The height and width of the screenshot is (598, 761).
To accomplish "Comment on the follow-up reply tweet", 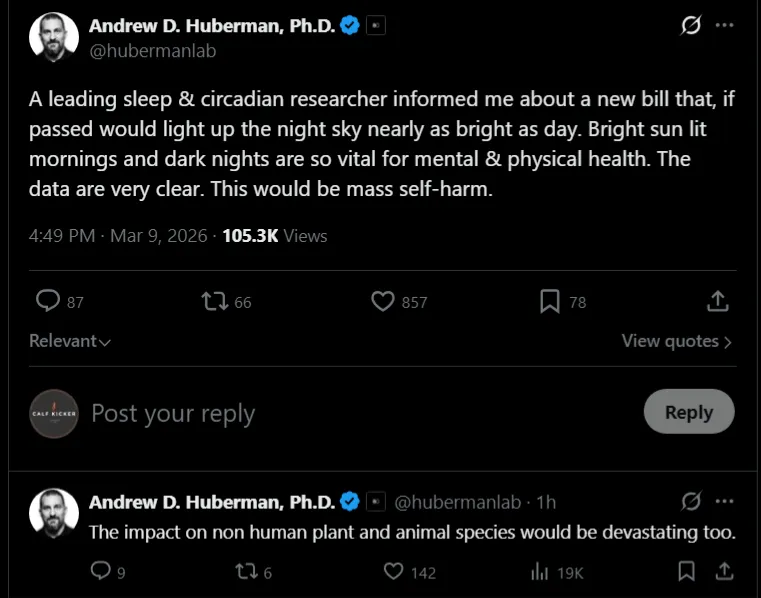I will point(100,571).
